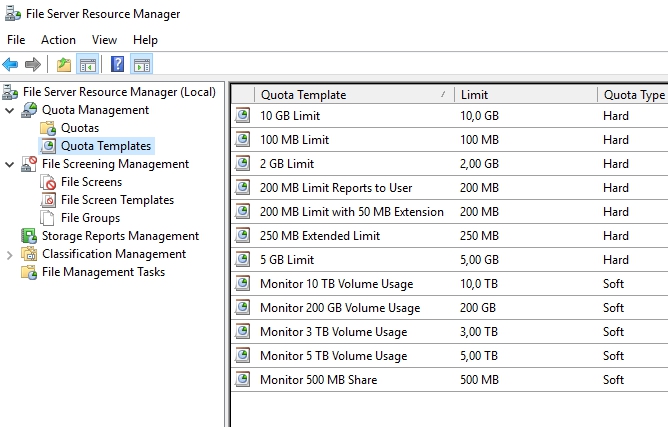668x427 pixels.
Task: Open the Help menu
Action: [145, 40]
